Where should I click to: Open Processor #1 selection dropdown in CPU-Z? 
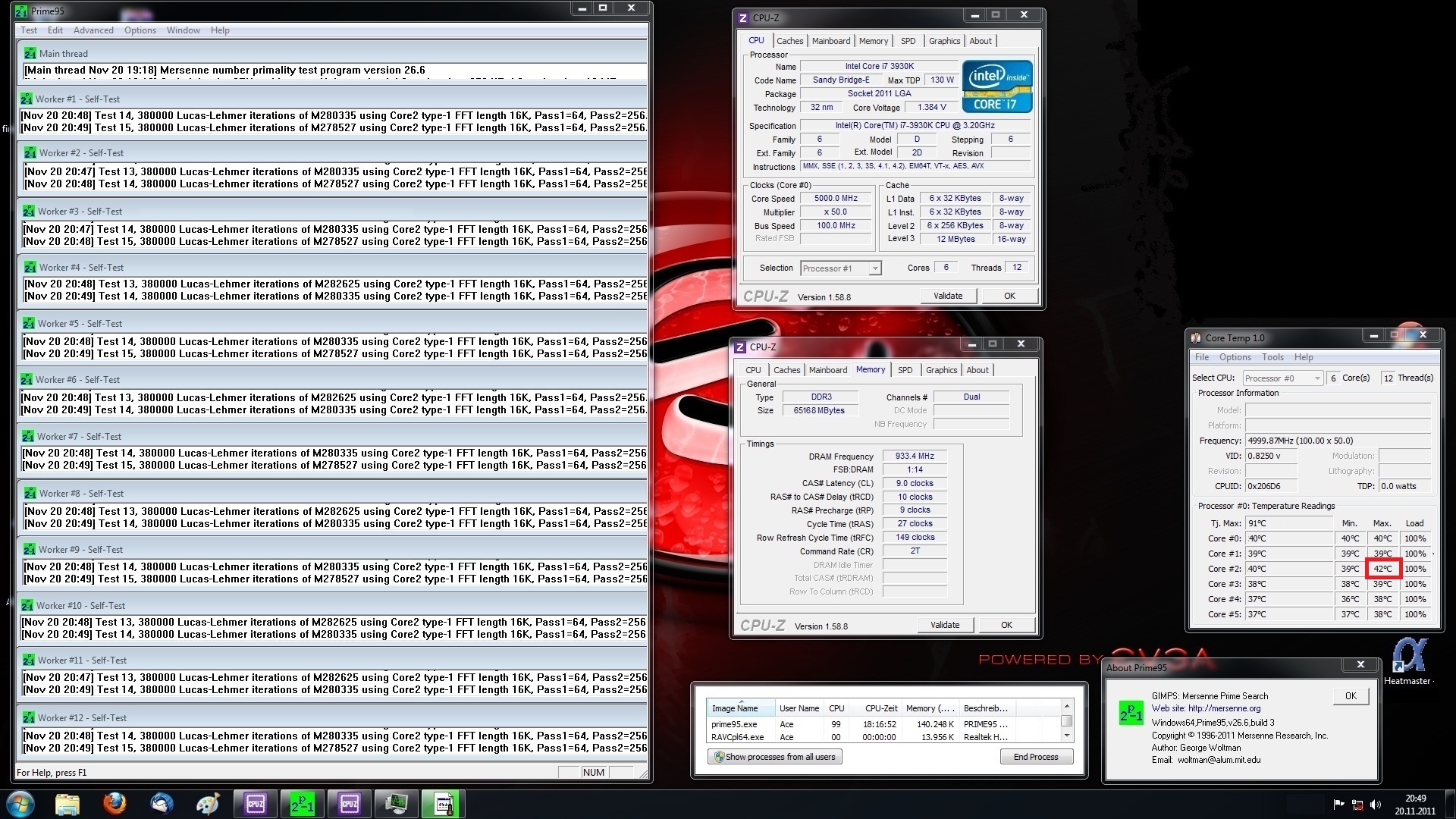coord(841,268)
